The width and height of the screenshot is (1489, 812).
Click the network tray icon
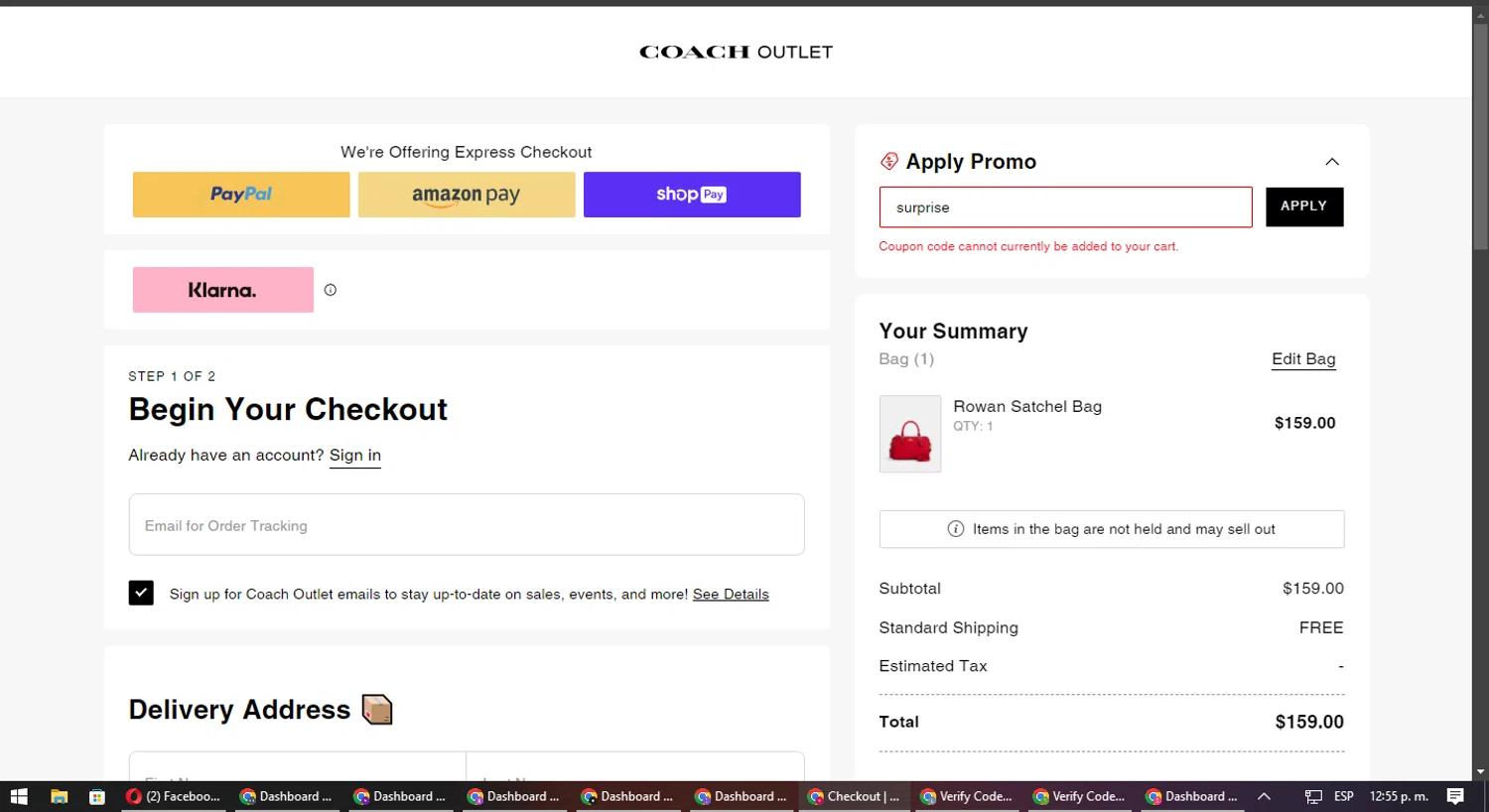pos(1313,796)
